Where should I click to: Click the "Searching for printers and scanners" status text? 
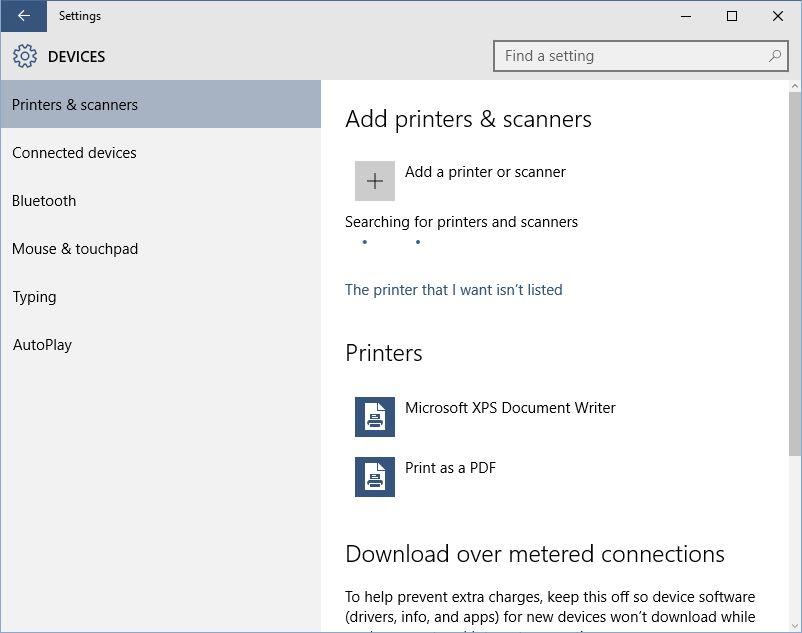pyautogui.click(x=461, y=222)
